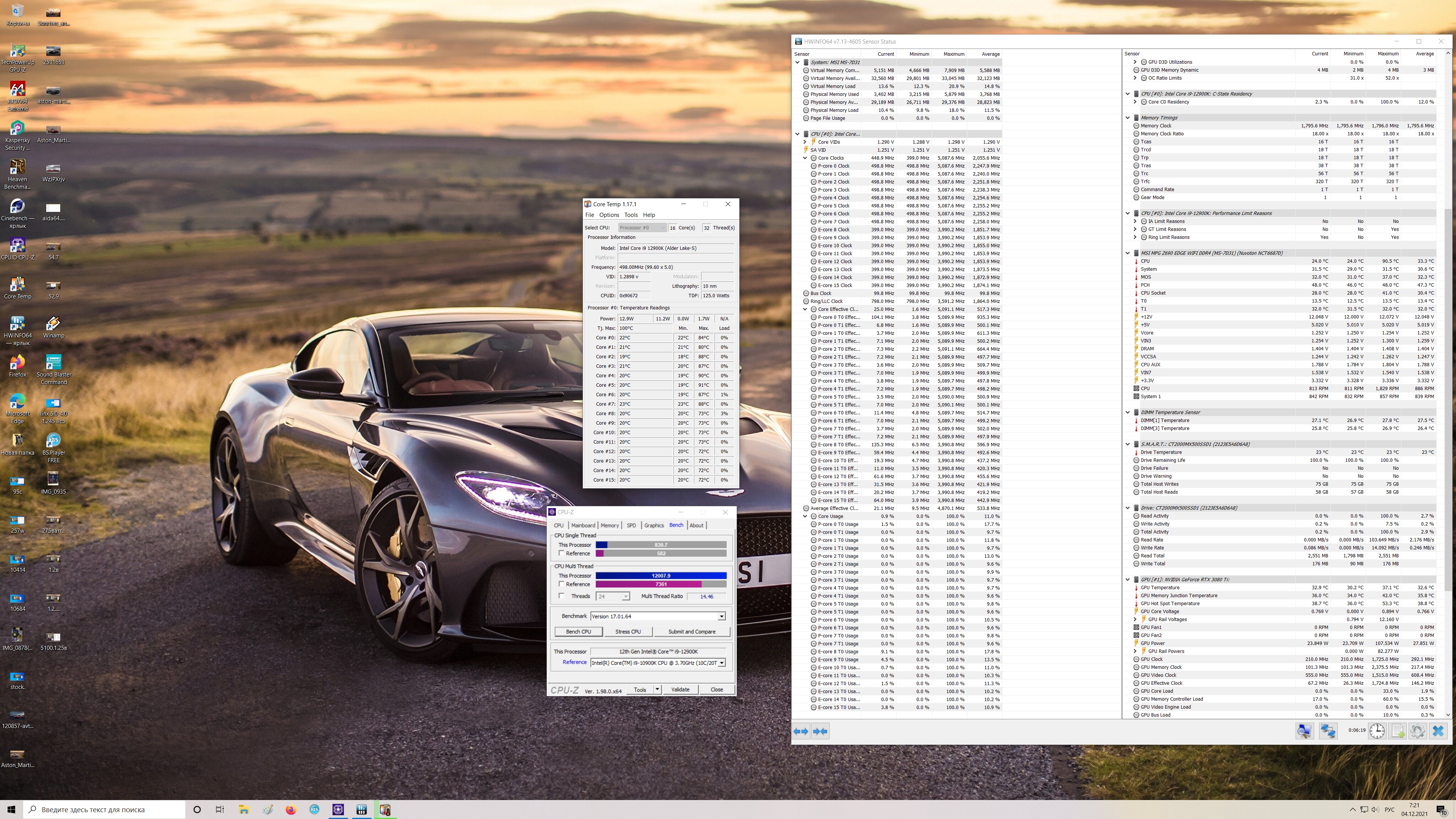Click HWiNFO reset min/max clock icon

[x=1377, y=731]
